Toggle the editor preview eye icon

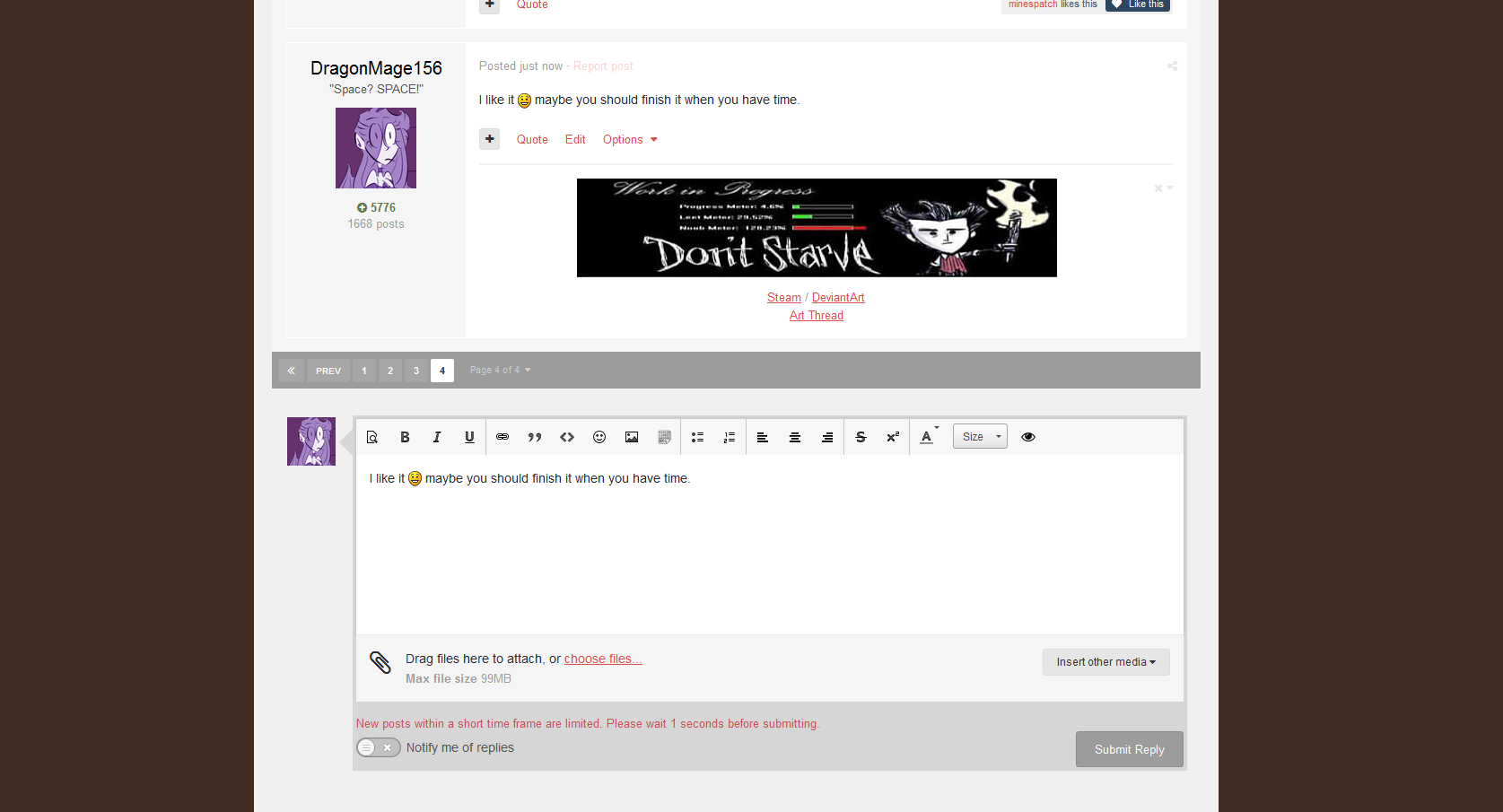click(x=1028, y=437)
